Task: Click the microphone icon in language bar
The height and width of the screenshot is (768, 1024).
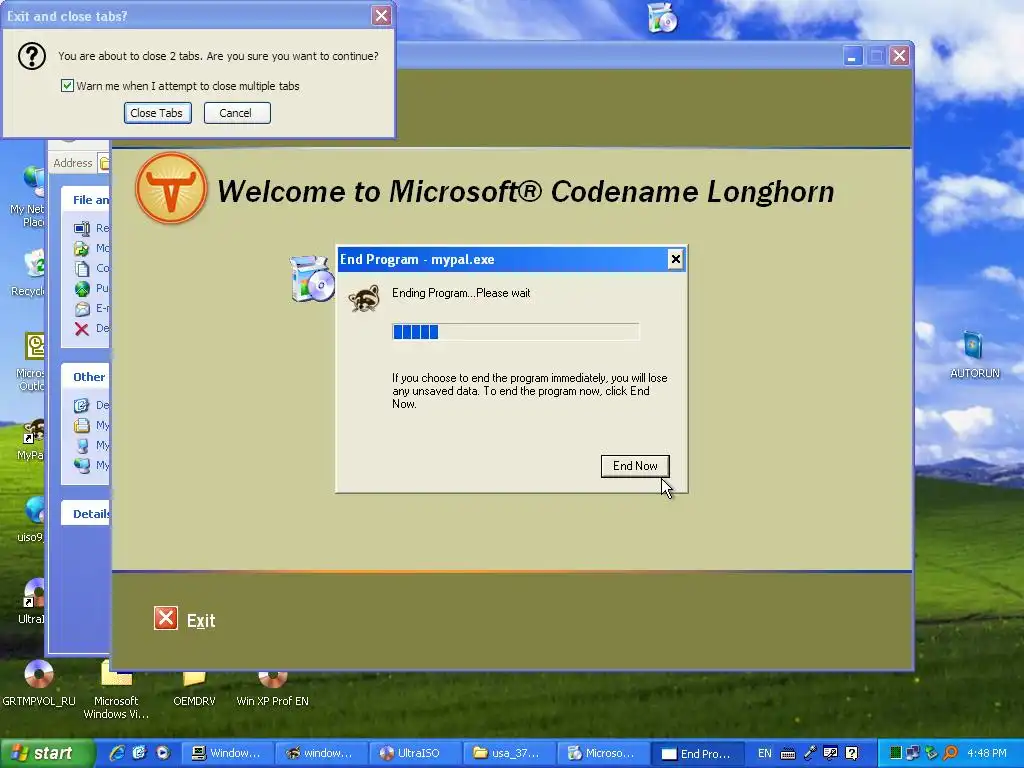Action: click(x=810, y=753)
